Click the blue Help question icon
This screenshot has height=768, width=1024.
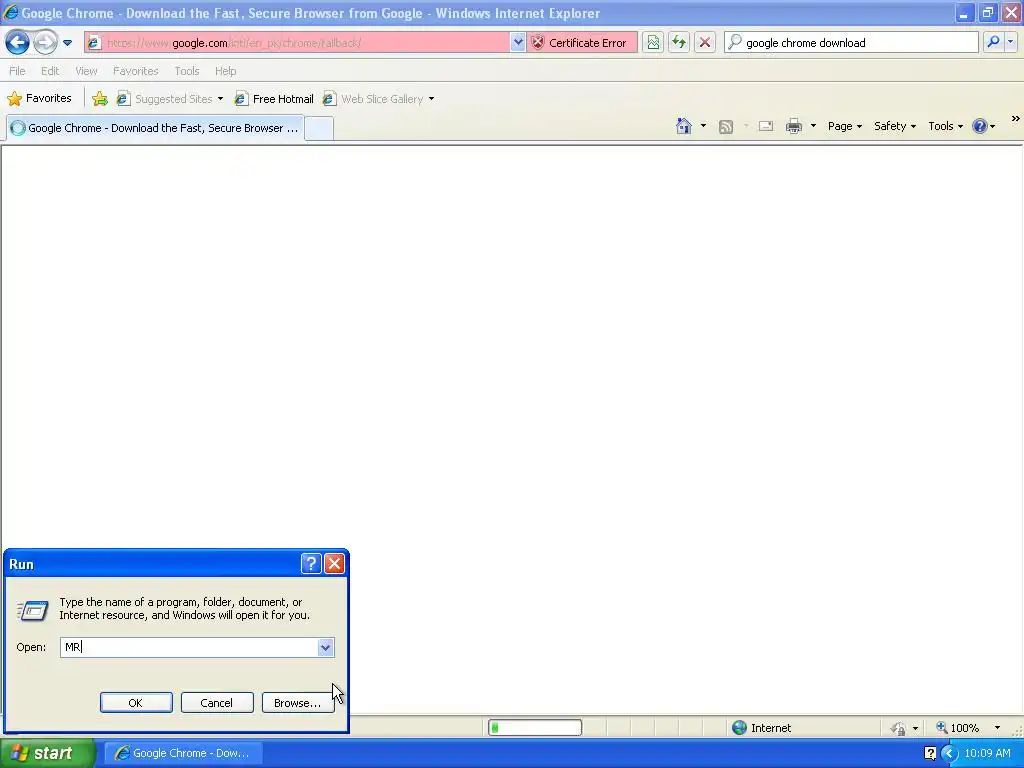(980, 126)
